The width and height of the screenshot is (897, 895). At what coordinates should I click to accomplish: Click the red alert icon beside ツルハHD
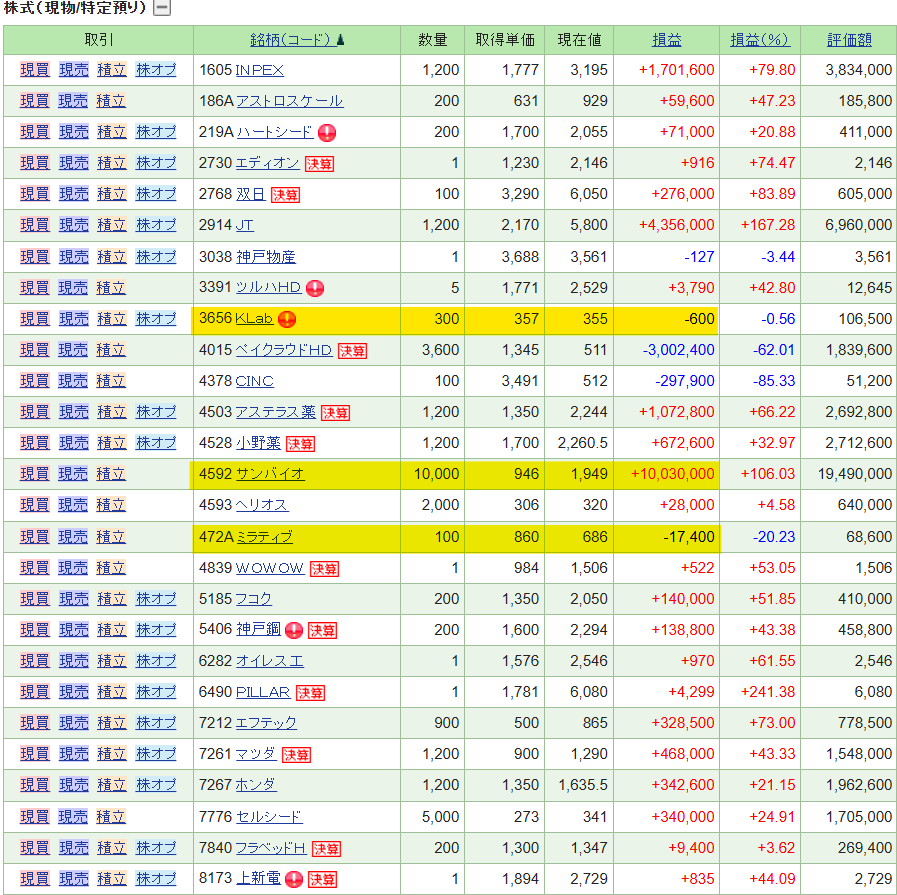tap(315, 288)
